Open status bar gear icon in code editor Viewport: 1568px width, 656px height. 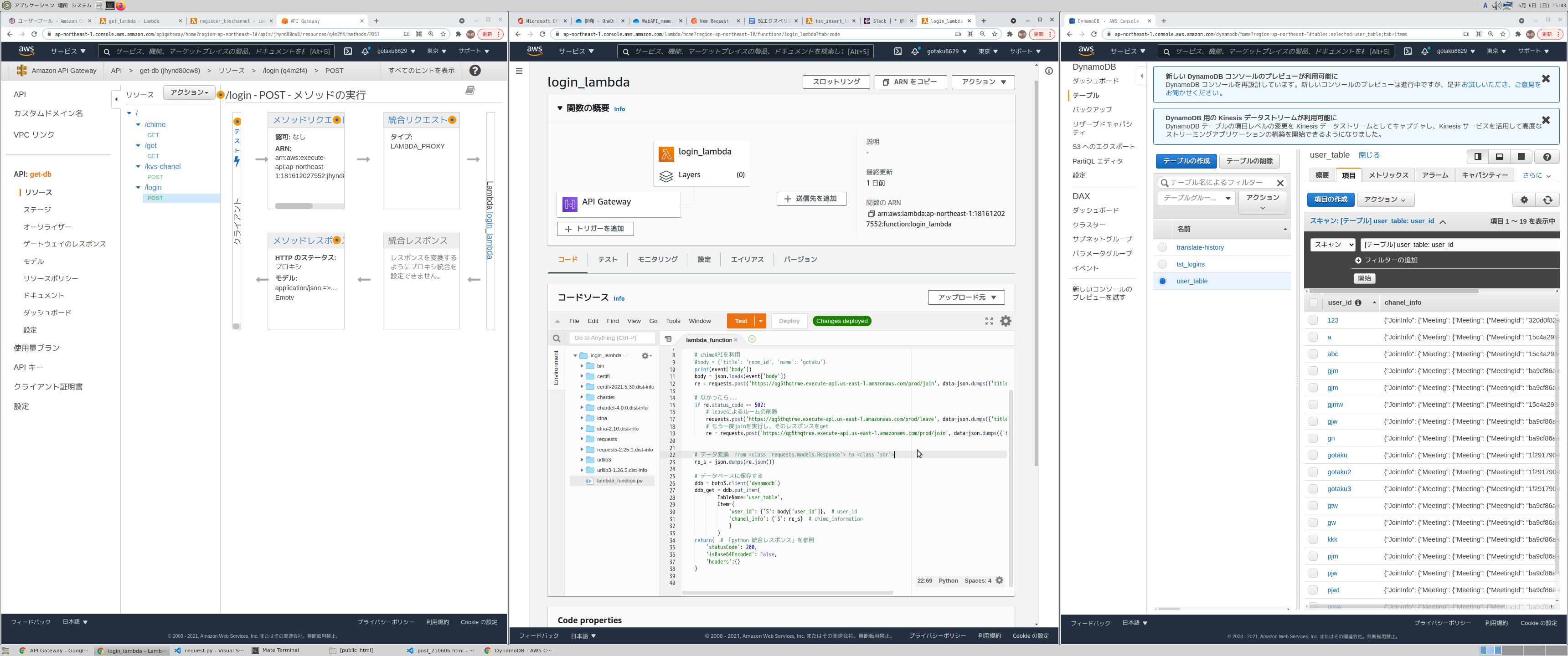pos(999,580)
